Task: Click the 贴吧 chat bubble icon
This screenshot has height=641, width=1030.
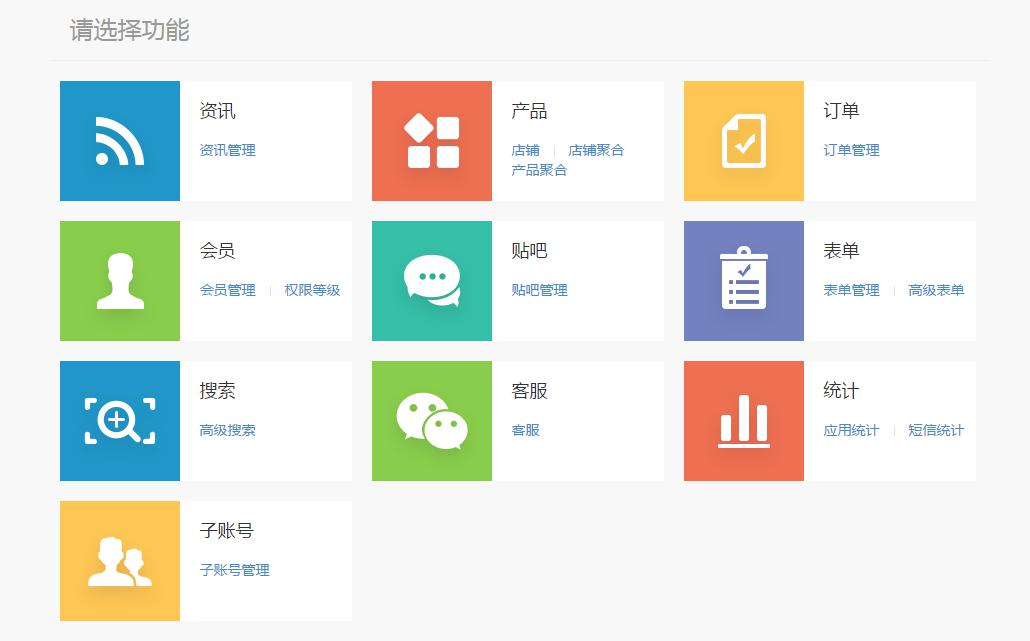Action: click(x=431, y=280)
